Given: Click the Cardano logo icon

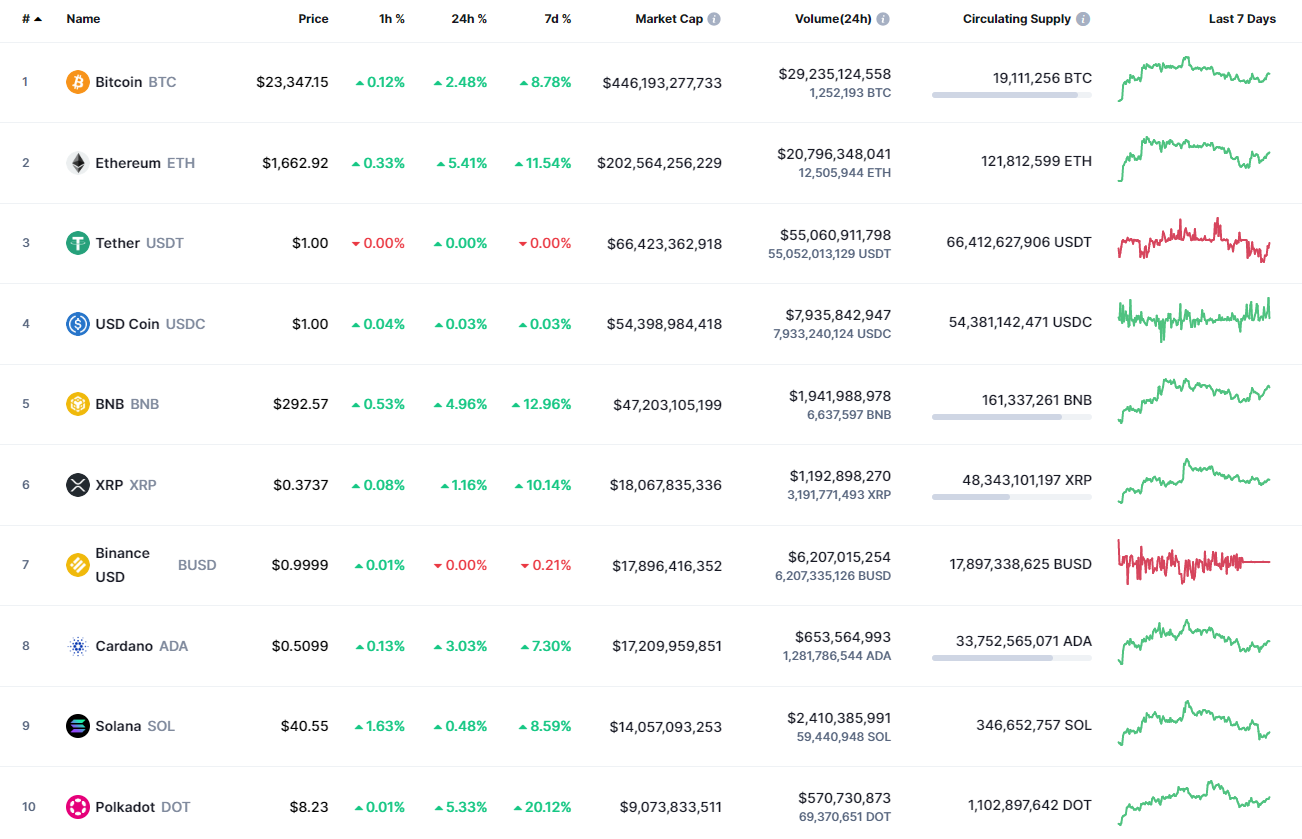Looking at the screenshot, I should tap(76, 645).
